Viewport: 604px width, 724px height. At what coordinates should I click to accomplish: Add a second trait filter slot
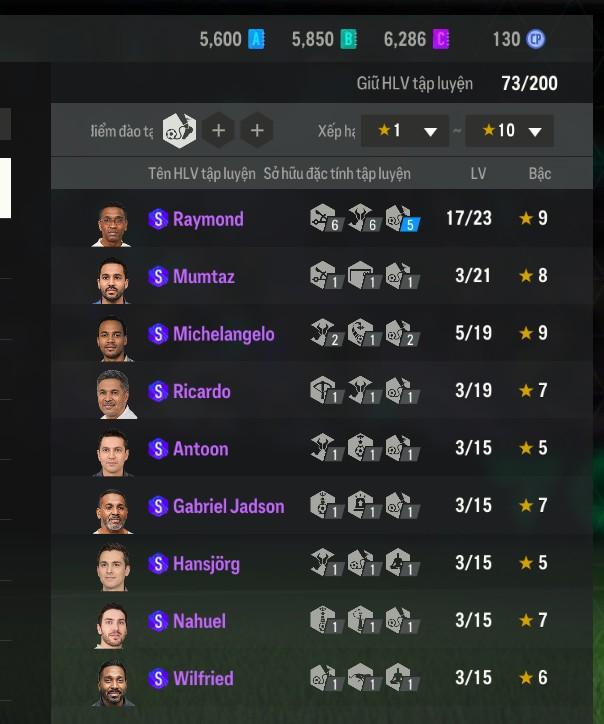point(218,131)
